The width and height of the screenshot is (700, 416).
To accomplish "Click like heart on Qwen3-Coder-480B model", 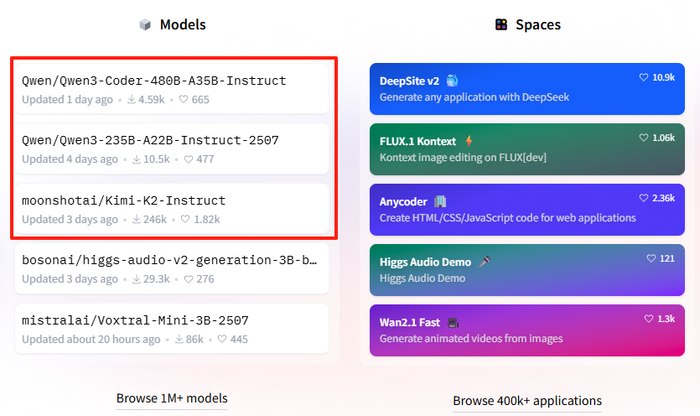I will point(183,99).
